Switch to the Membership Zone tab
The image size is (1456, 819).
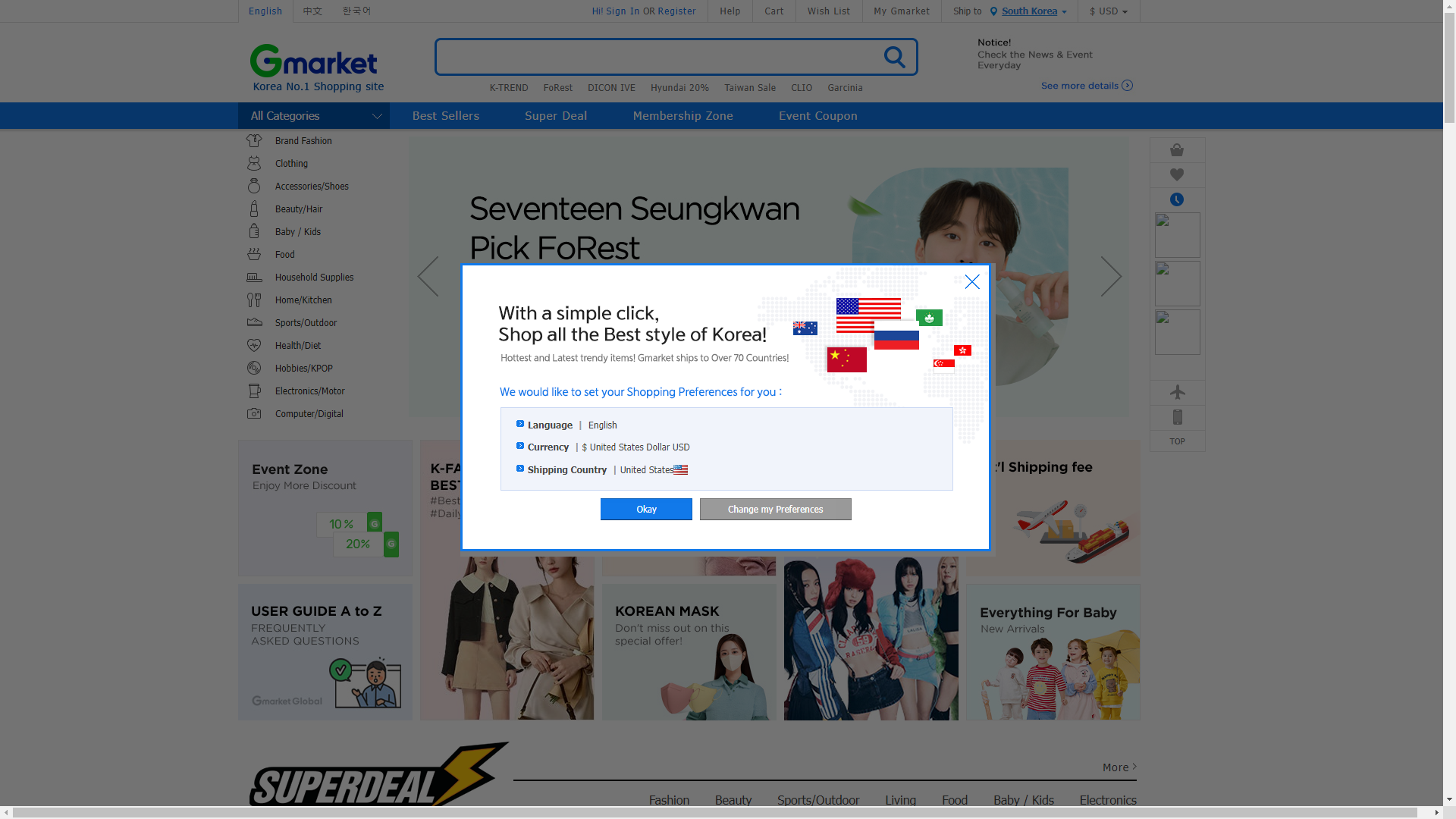pos(682,115)
